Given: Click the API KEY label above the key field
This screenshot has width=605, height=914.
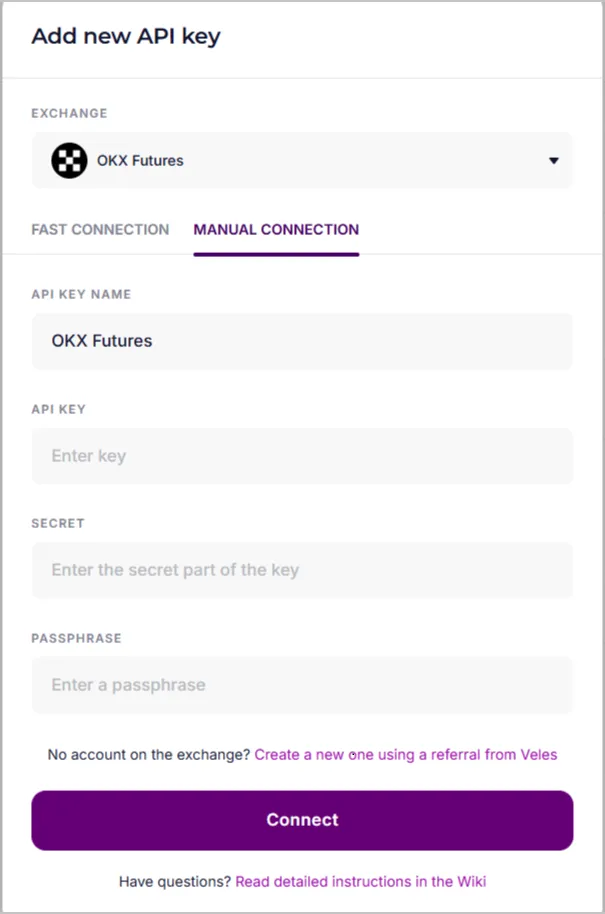Looking at the screenshot, I should (58, 409).
